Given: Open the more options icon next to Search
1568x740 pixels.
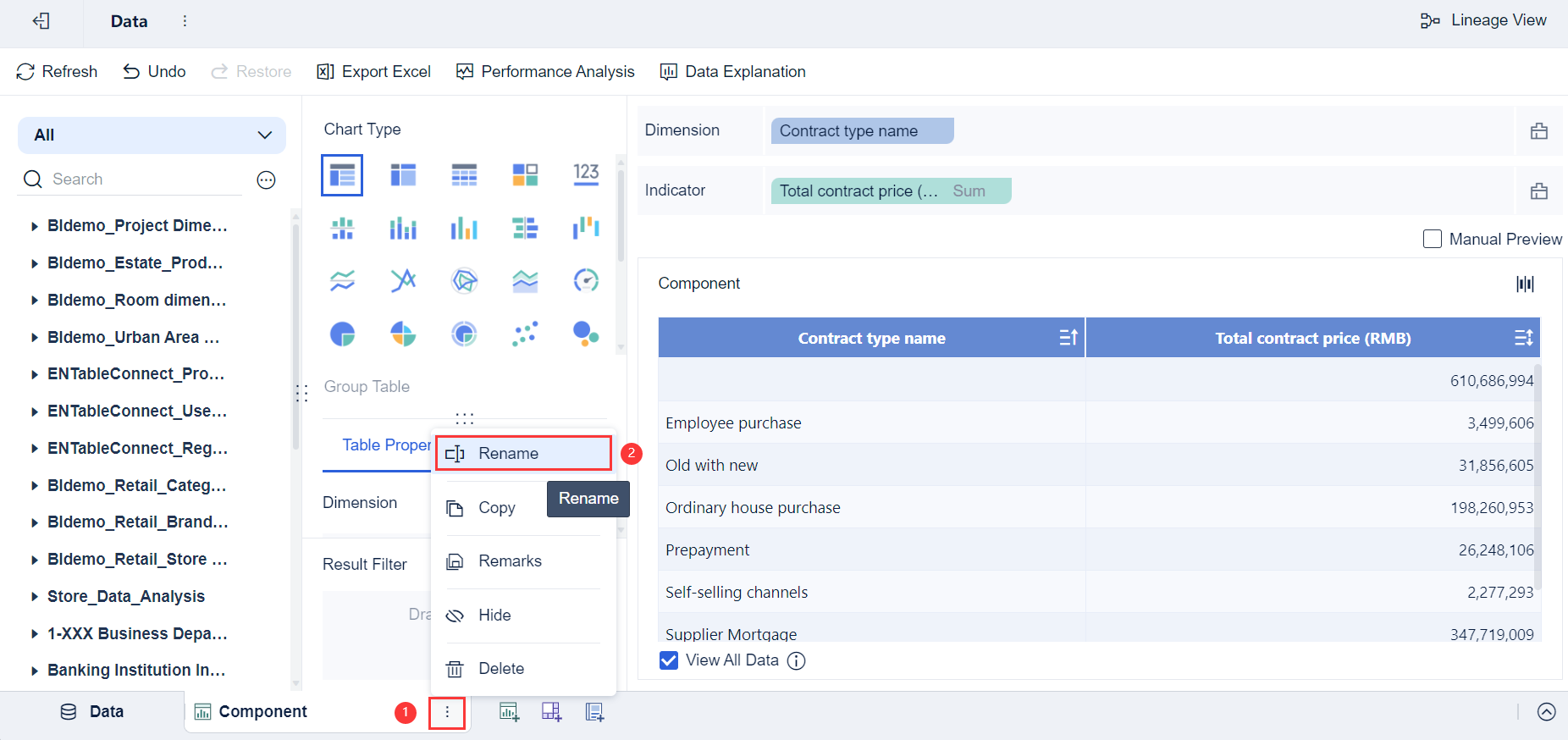Looking at the screenshot, I should (266, 179).
